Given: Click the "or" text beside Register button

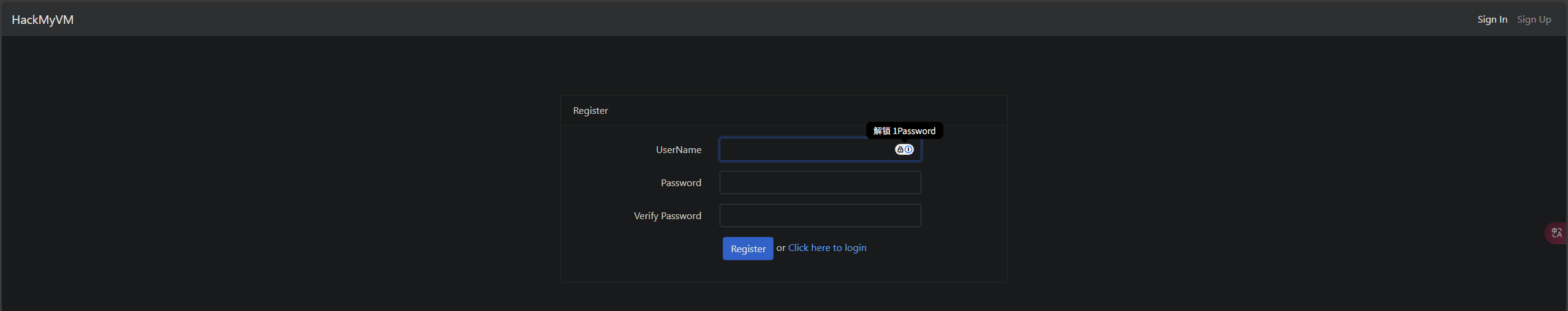Looking at the screenshot, I should pos(780,248).
